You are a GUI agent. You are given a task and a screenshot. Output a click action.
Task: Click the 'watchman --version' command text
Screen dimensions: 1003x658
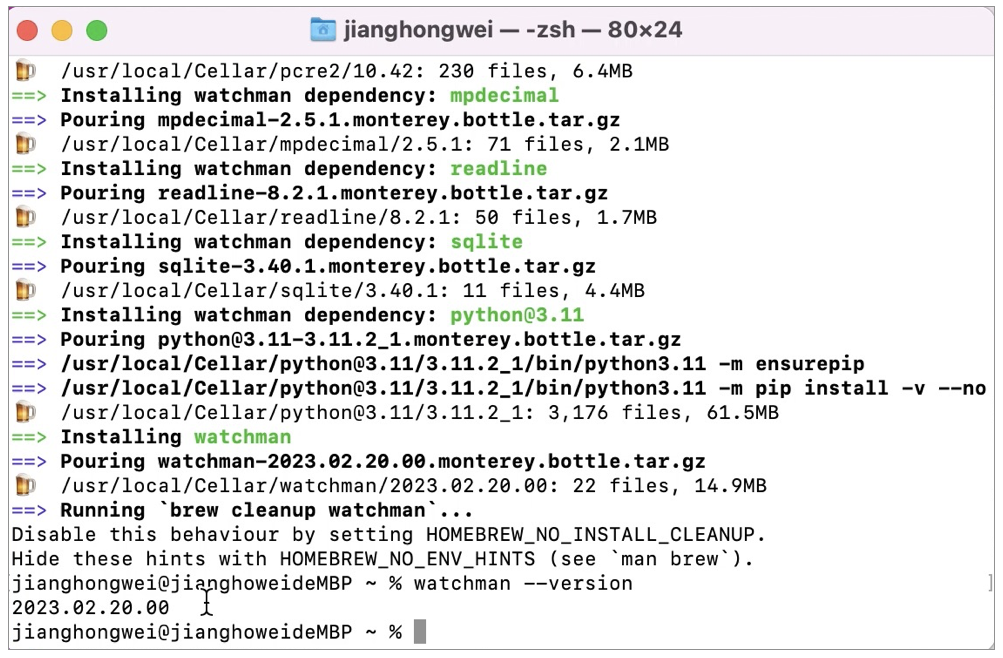523,583
